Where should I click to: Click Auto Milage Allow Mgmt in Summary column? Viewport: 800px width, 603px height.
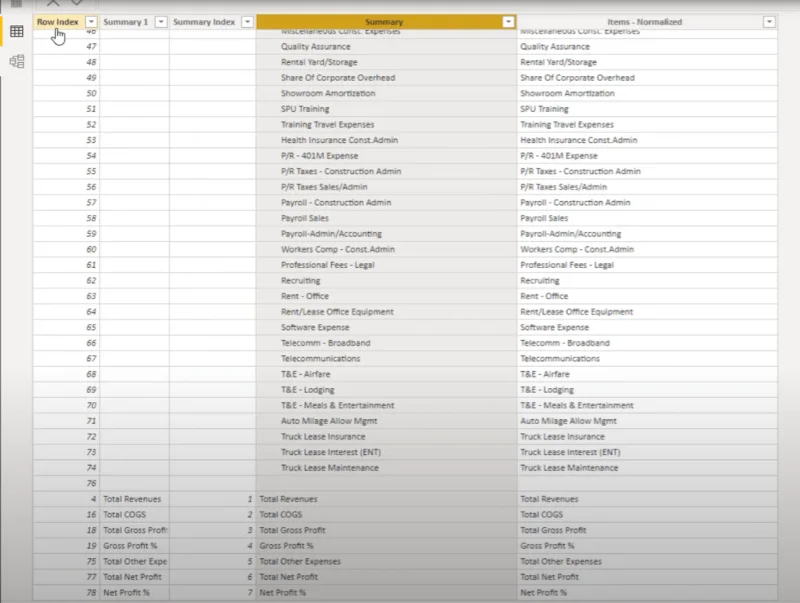point(329,421)
